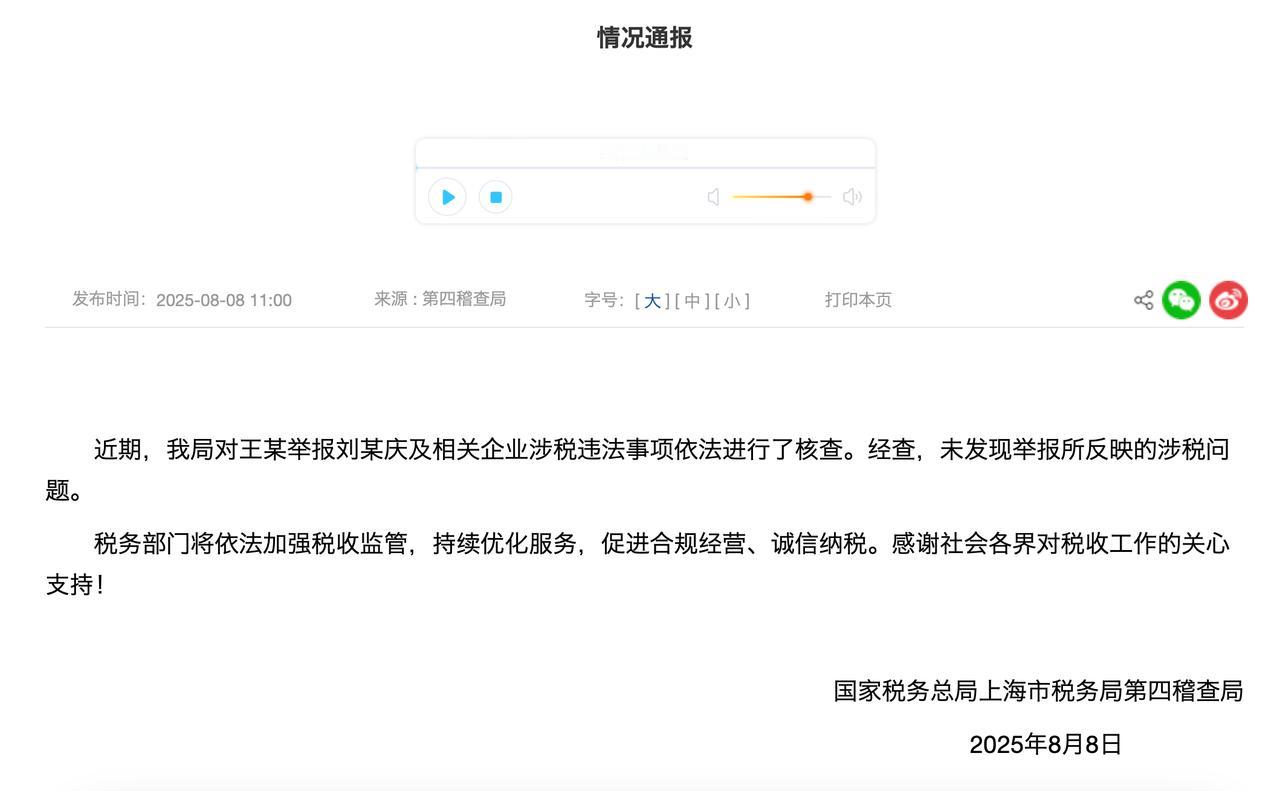This screenshot has width=1280, height=791.
Task: Click the signature 国家税务总局上海市税务局第四稽查局
Action: pos(1038,691)
